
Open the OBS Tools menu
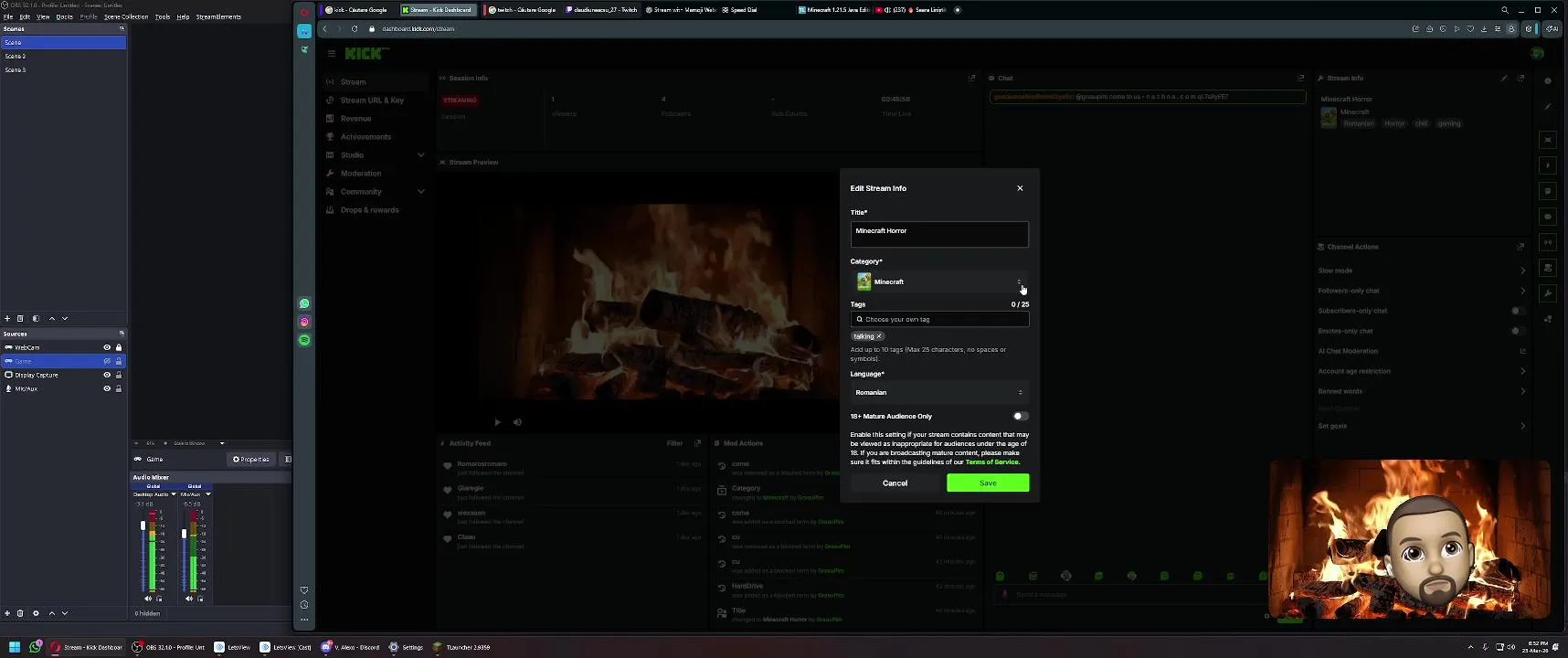point(163,16)
